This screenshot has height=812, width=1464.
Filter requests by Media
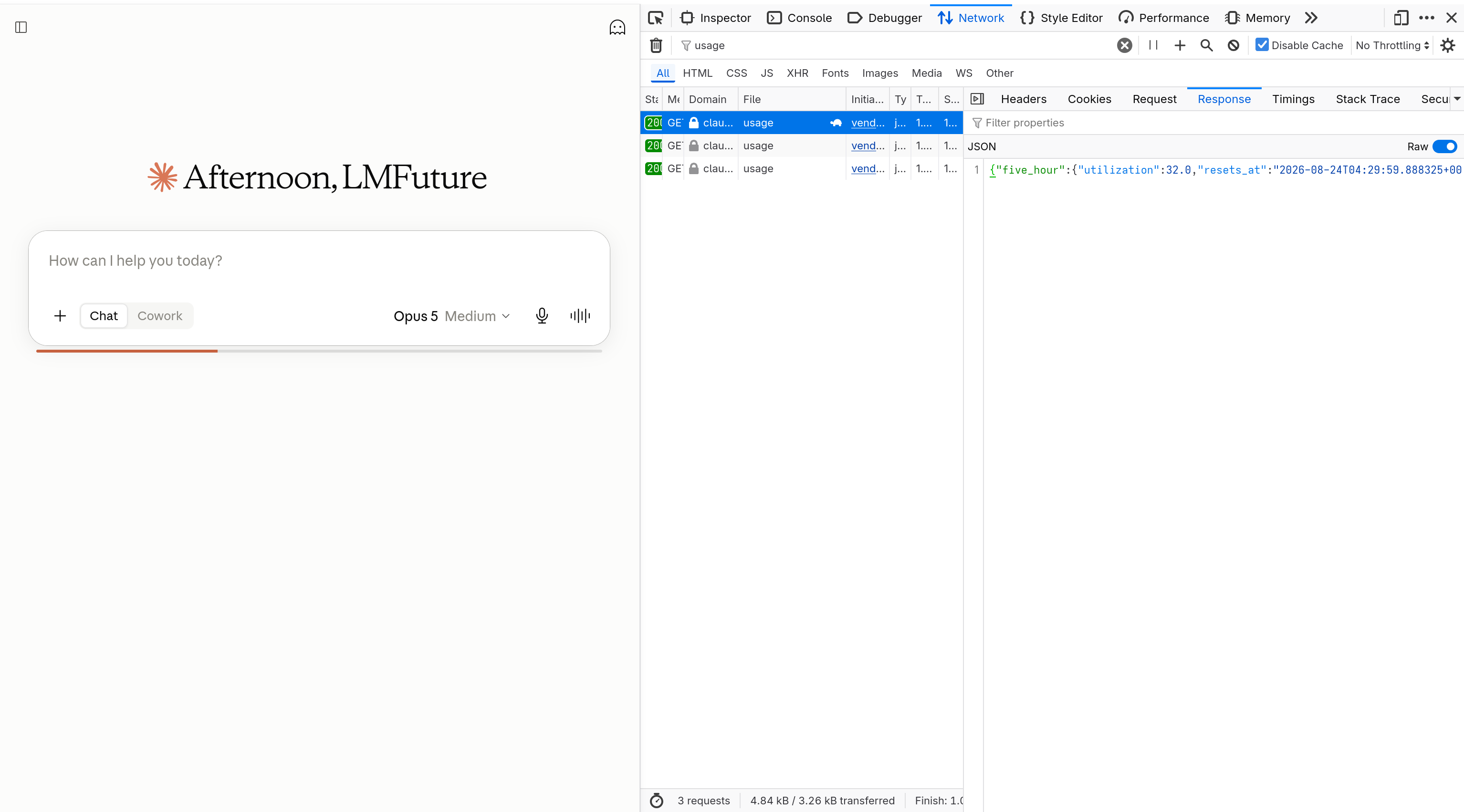(x=926, y=73)
